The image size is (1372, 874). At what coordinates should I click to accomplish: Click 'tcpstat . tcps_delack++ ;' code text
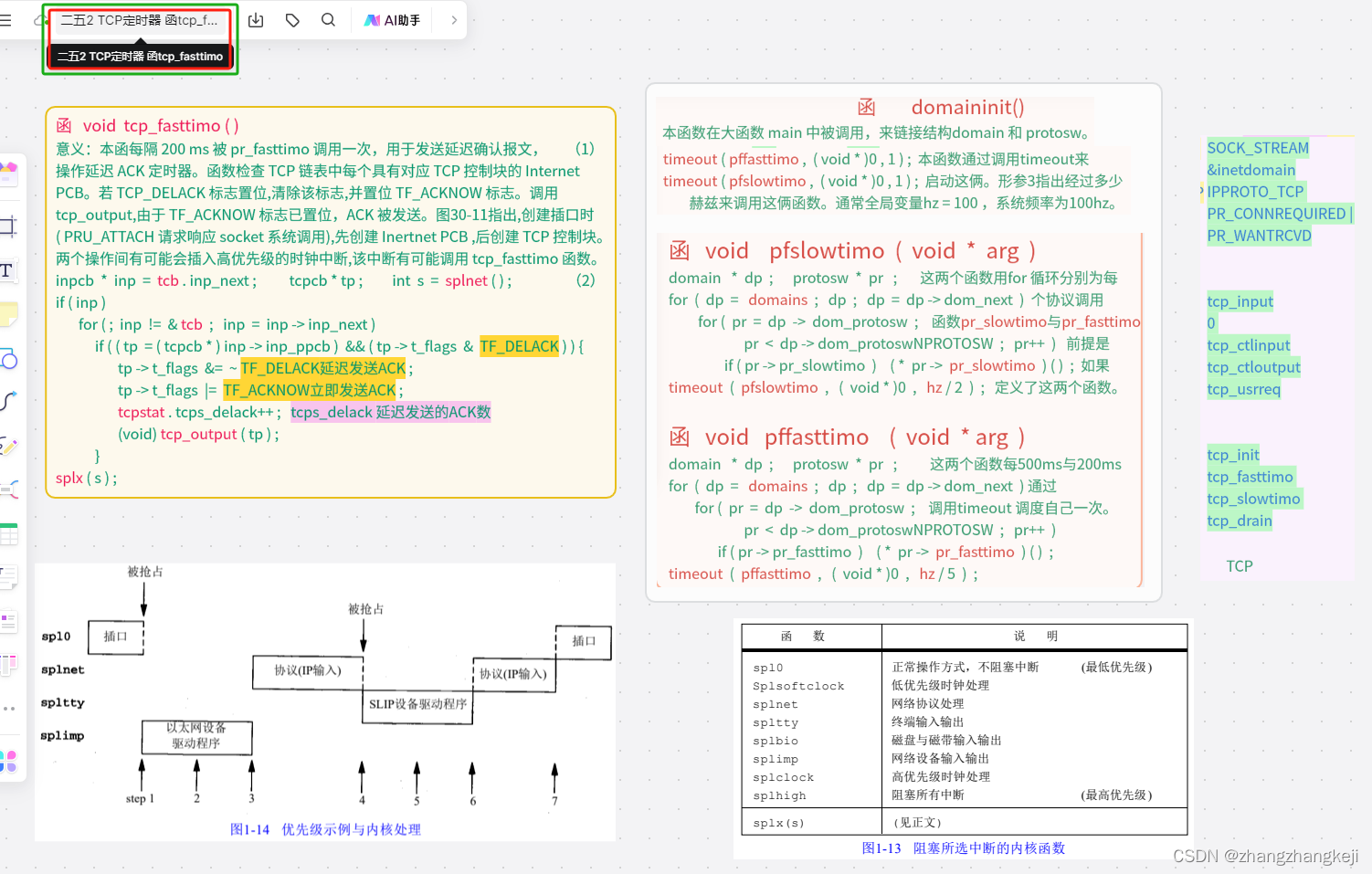[x=200, y=412]
